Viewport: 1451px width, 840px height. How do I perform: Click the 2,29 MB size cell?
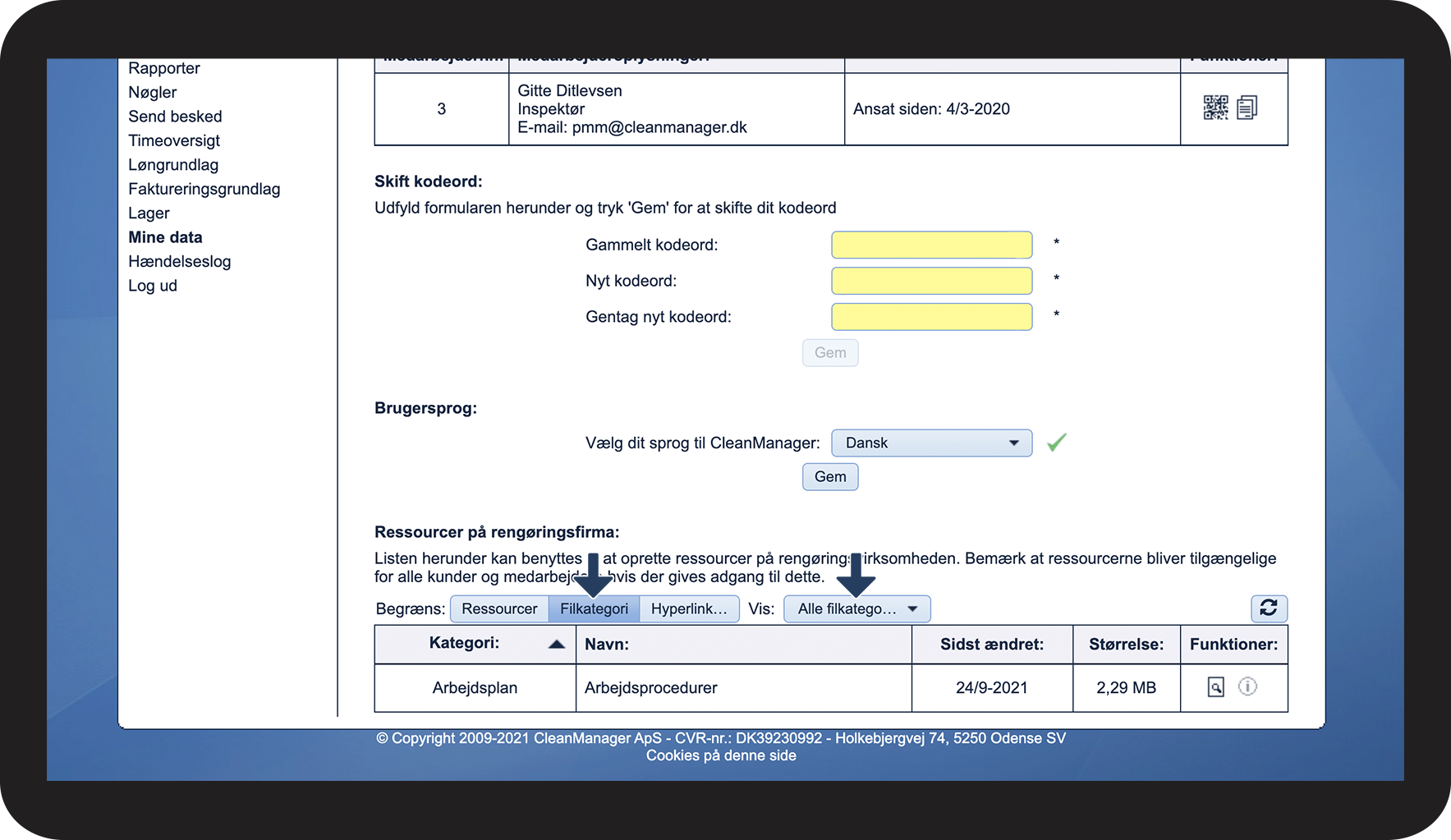pos(1127,688)
